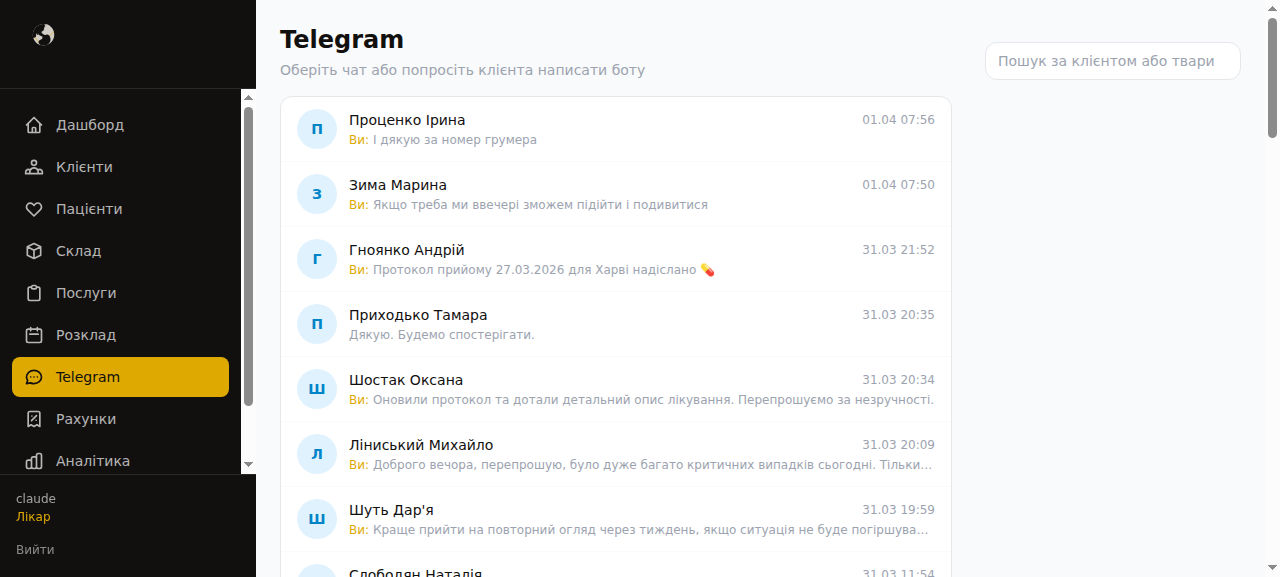Viewport: 1280px width, 577px height.
Task: Click the Telegram page heading
Action: click(342, 39)
